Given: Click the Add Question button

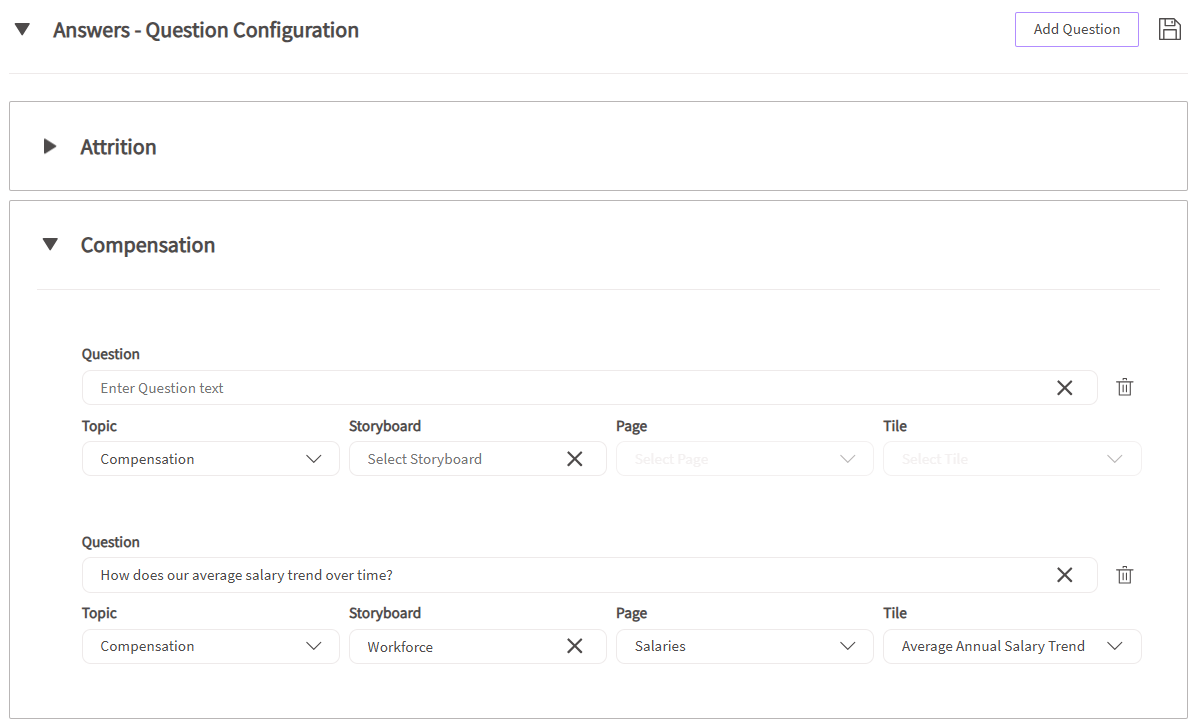Looking at the screenshot, I should tap(1076, 29).
